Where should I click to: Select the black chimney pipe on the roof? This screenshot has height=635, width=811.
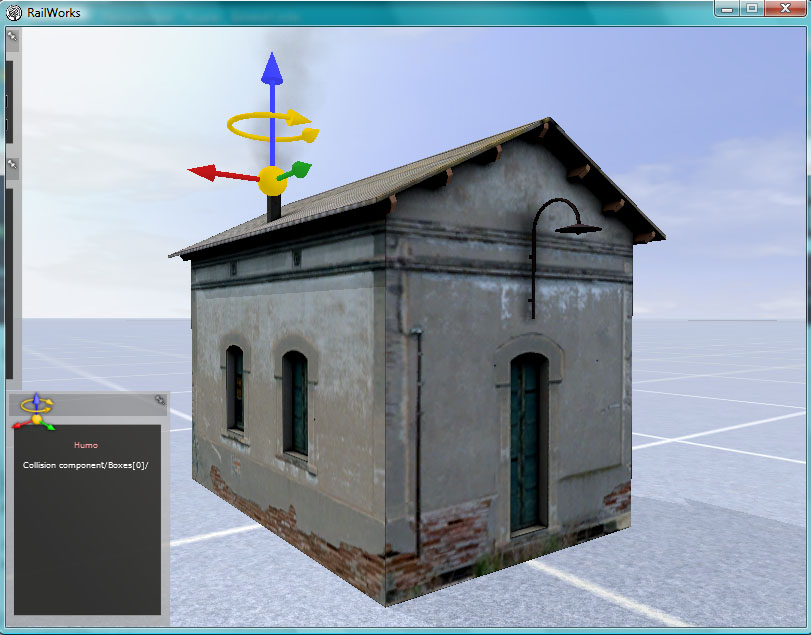273,209
